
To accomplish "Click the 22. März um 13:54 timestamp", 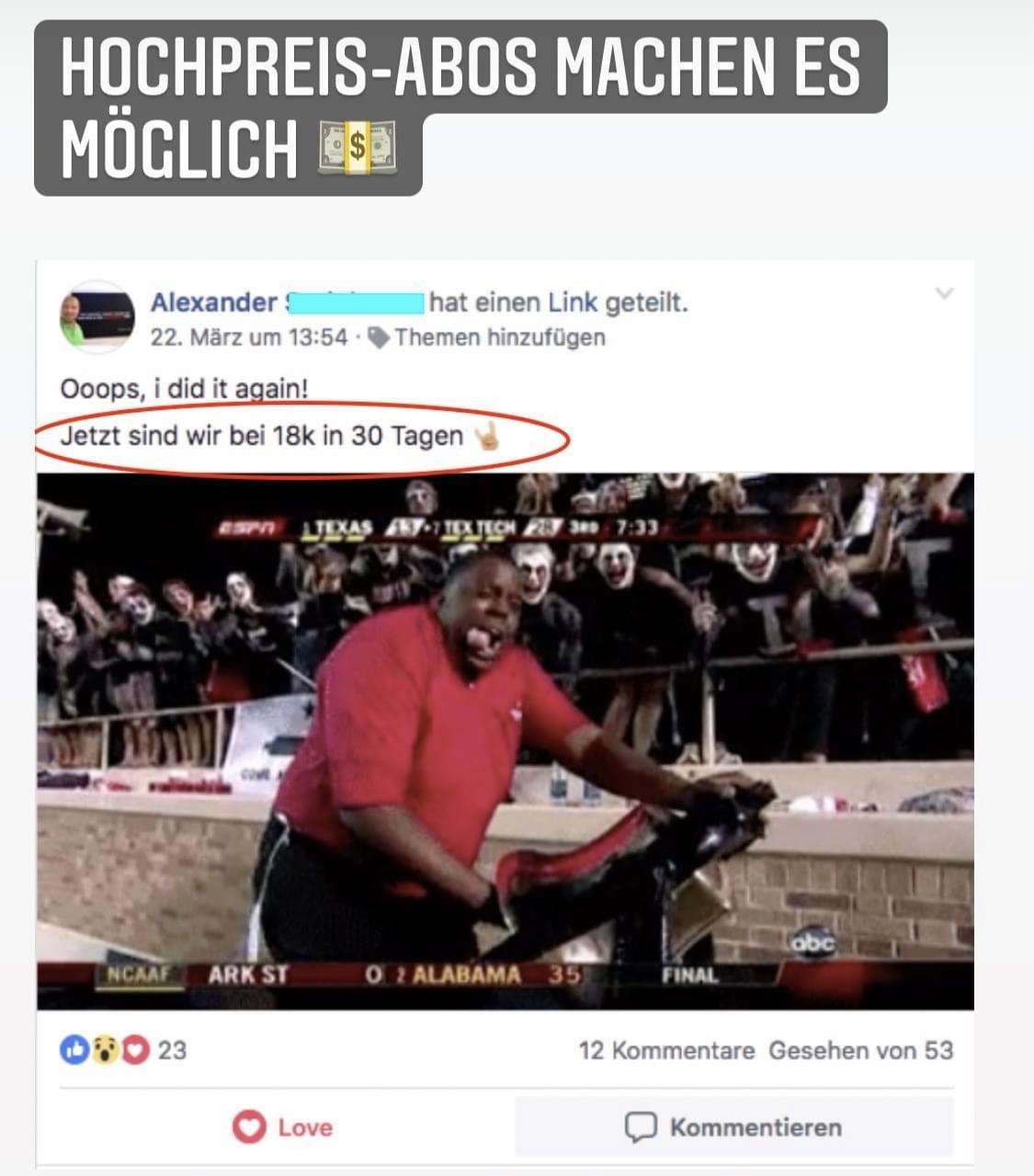I will pos(249,337).
